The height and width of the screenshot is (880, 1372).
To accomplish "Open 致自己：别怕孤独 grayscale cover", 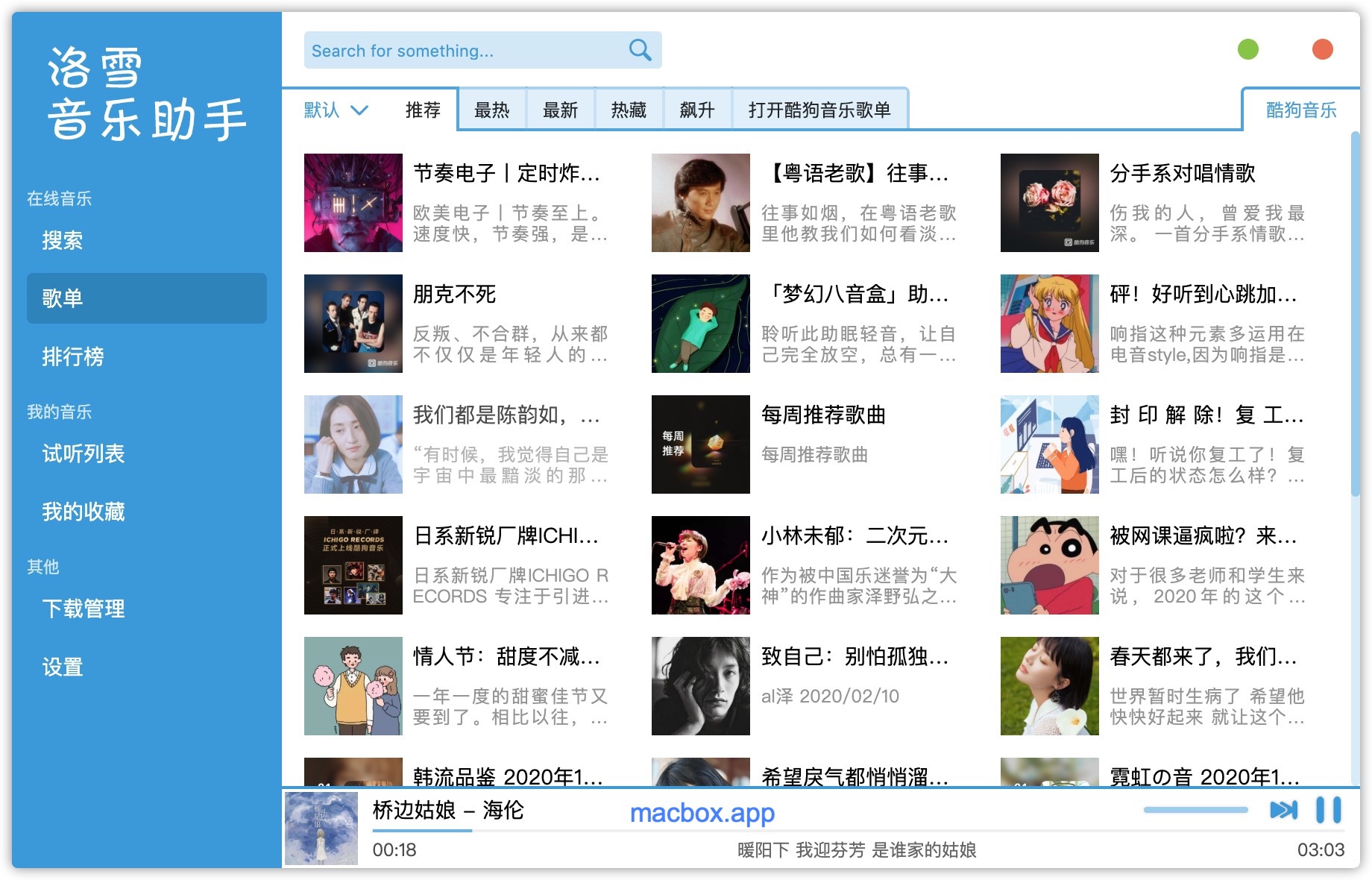I will point(701,686).
